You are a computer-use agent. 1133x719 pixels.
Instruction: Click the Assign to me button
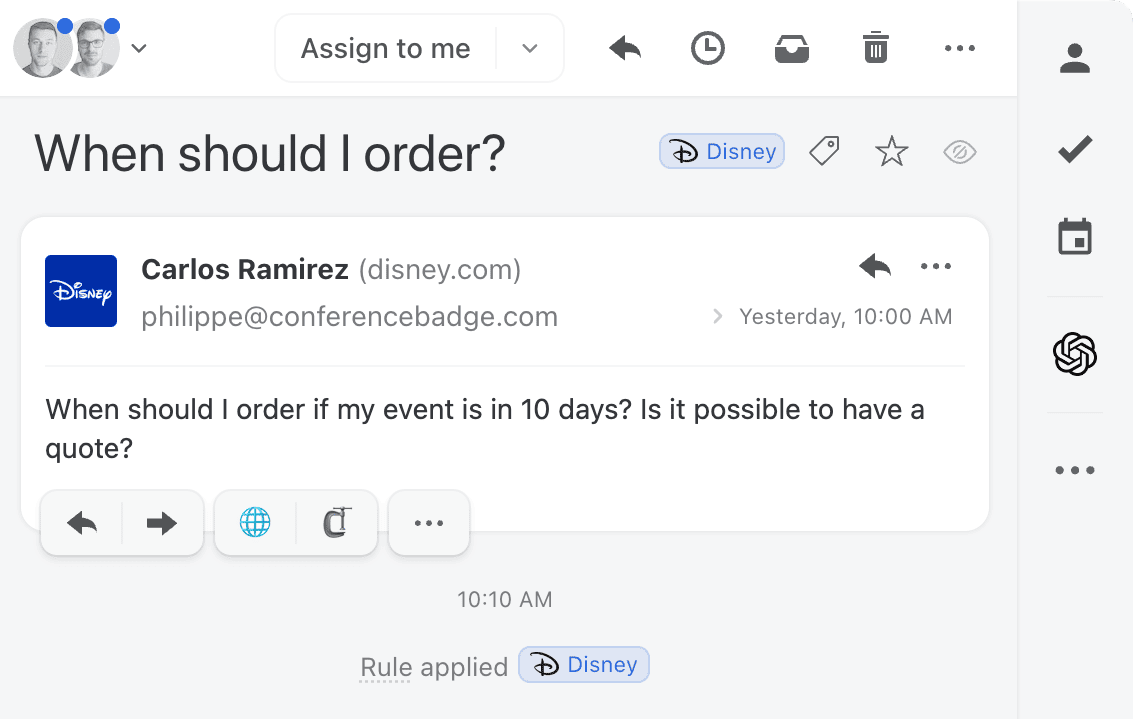[x=386, y=48]
